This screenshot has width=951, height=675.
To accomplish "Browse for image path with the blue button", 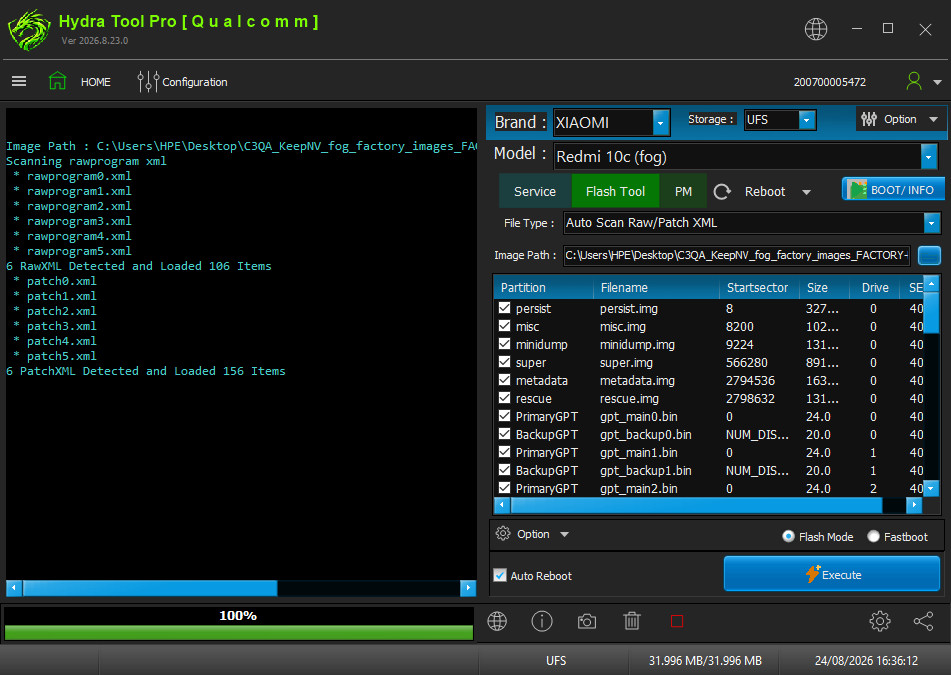I will [x=929, y=255].
